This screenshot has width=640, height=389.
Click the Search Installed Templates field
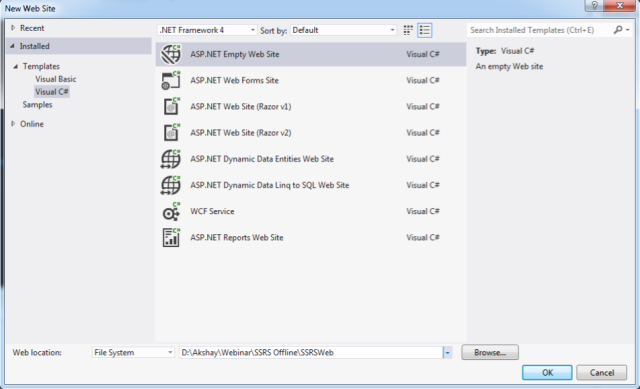coord(540,30)
